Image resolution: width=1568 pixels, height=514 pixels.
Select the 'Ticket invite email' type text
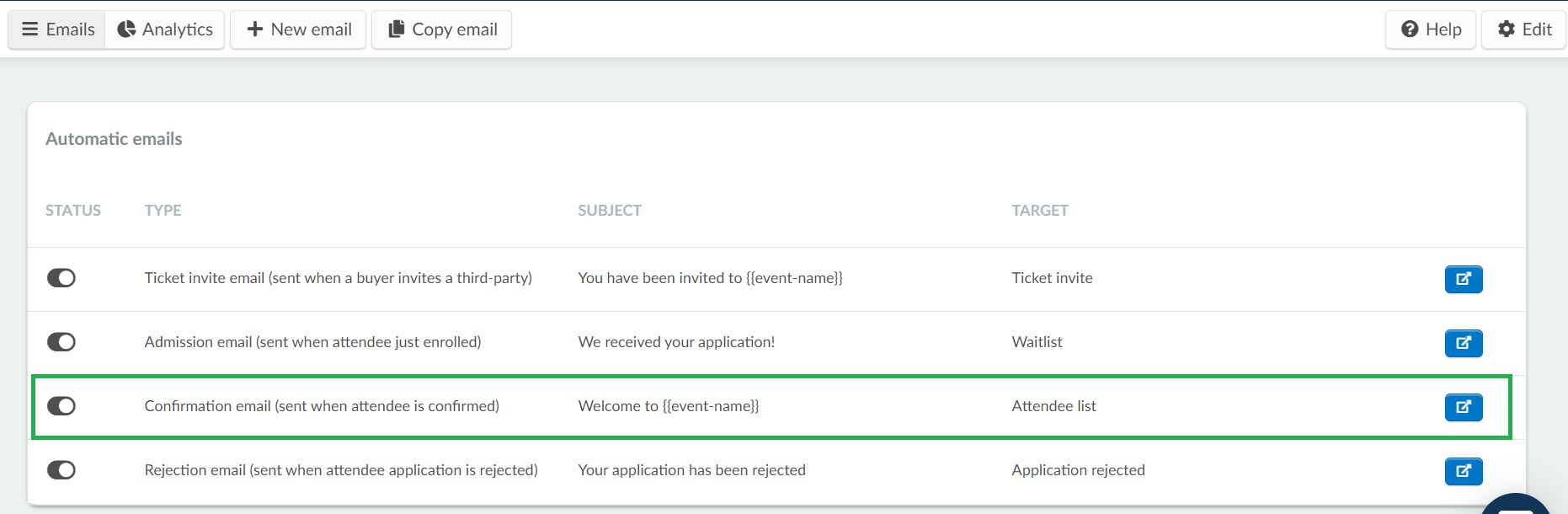(x=338, y=278)
